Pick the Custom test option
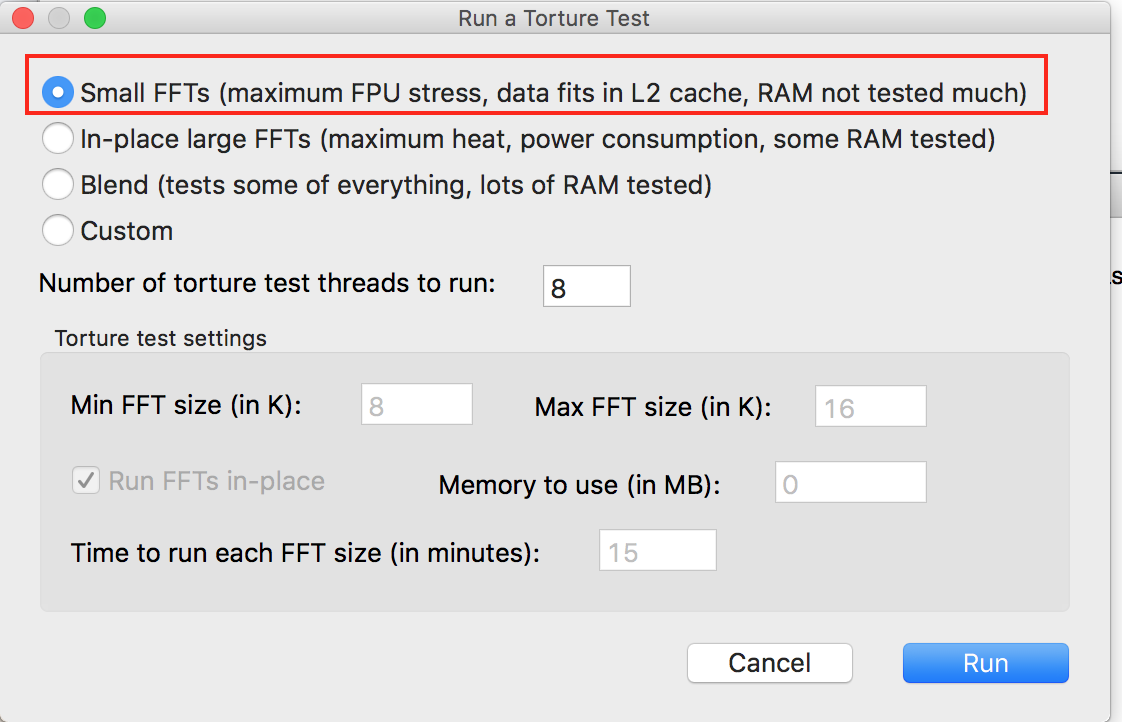This screenshot has width=1122, height=722. click(x=57, y=231)
